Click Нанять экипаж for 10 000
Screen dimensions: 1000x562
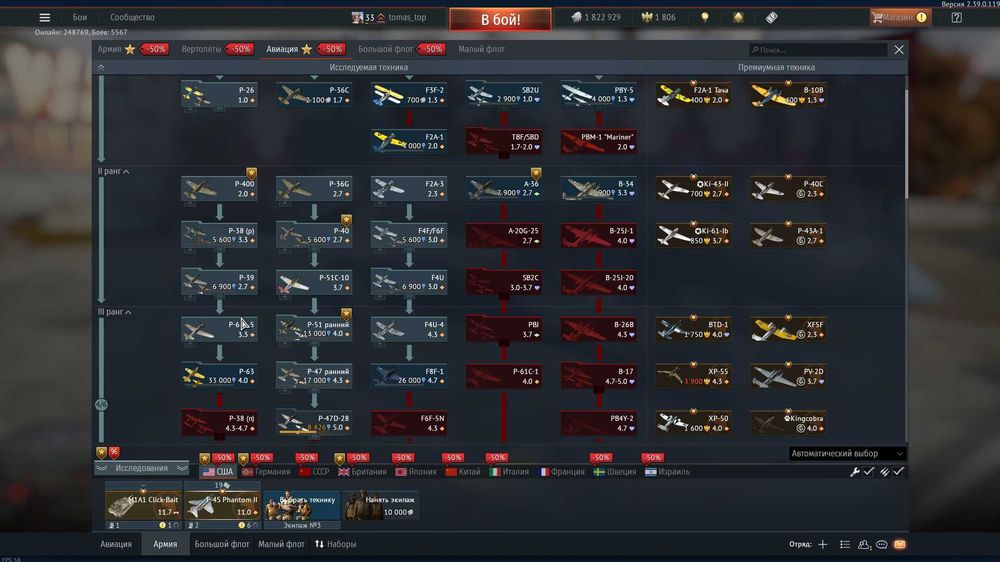tap(381, 505)
